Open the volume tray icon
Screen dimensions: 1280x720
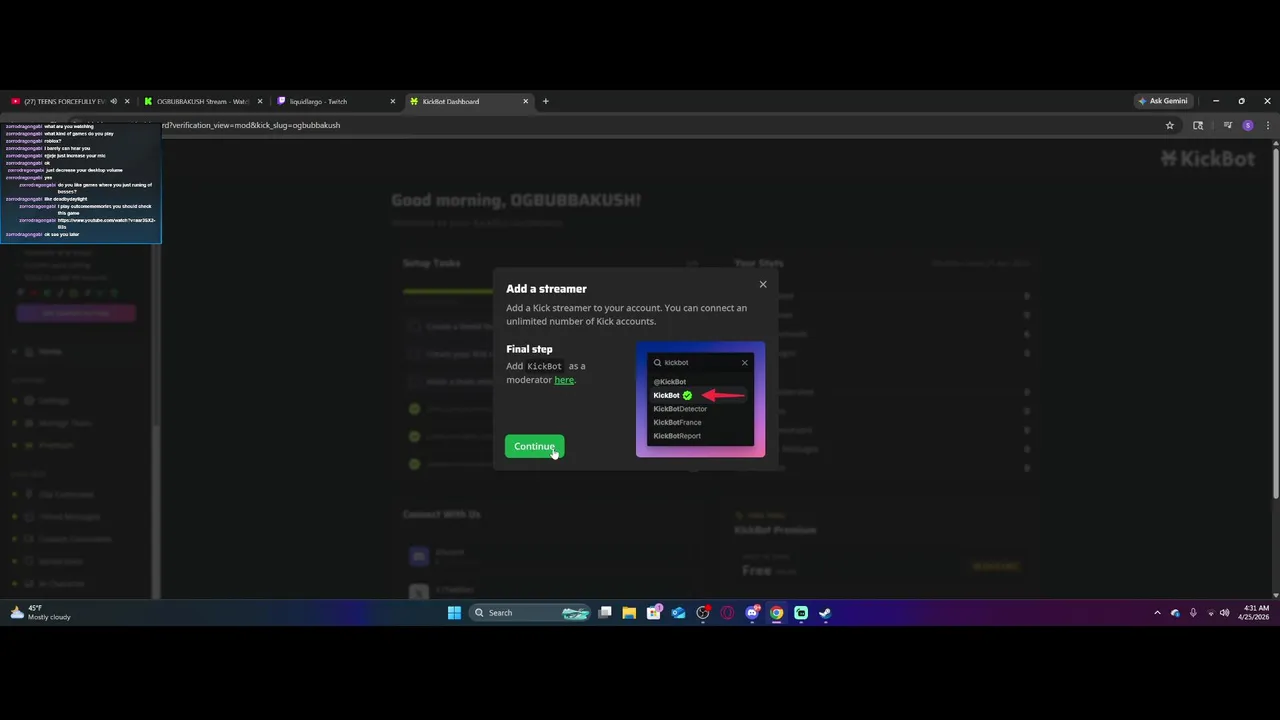pos(1225,613)
